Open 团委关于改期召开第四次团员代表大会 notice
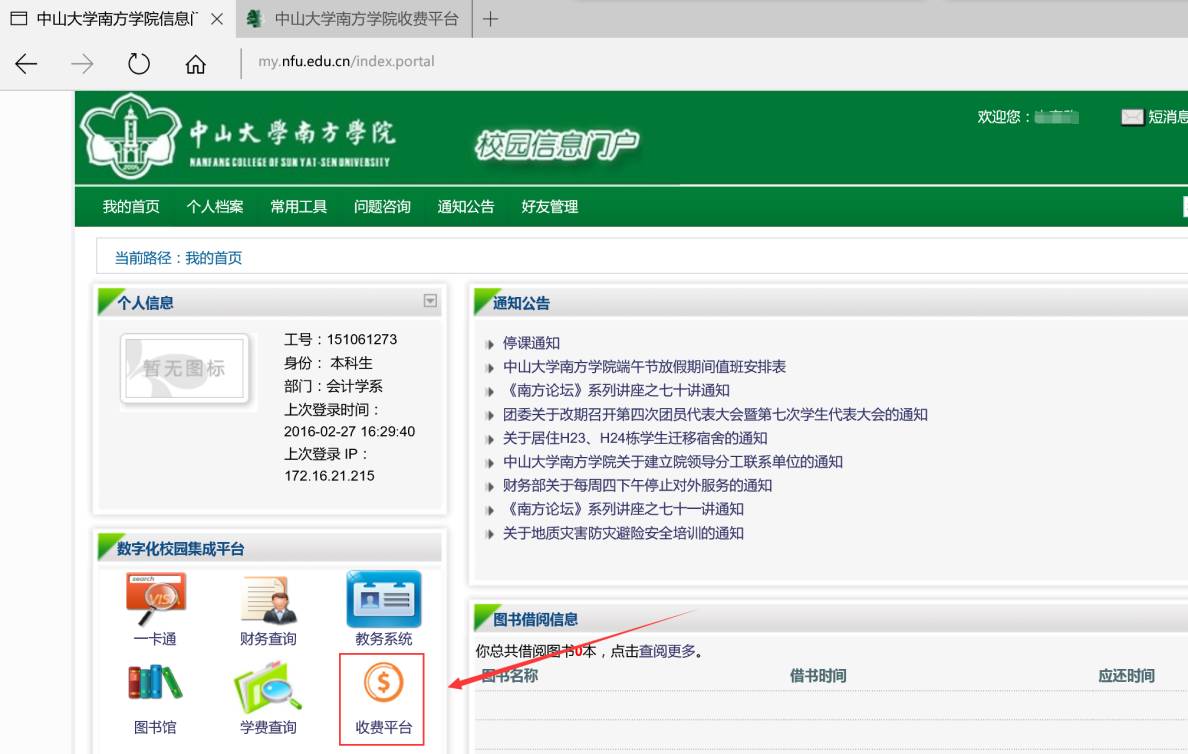 click(715, 415)
